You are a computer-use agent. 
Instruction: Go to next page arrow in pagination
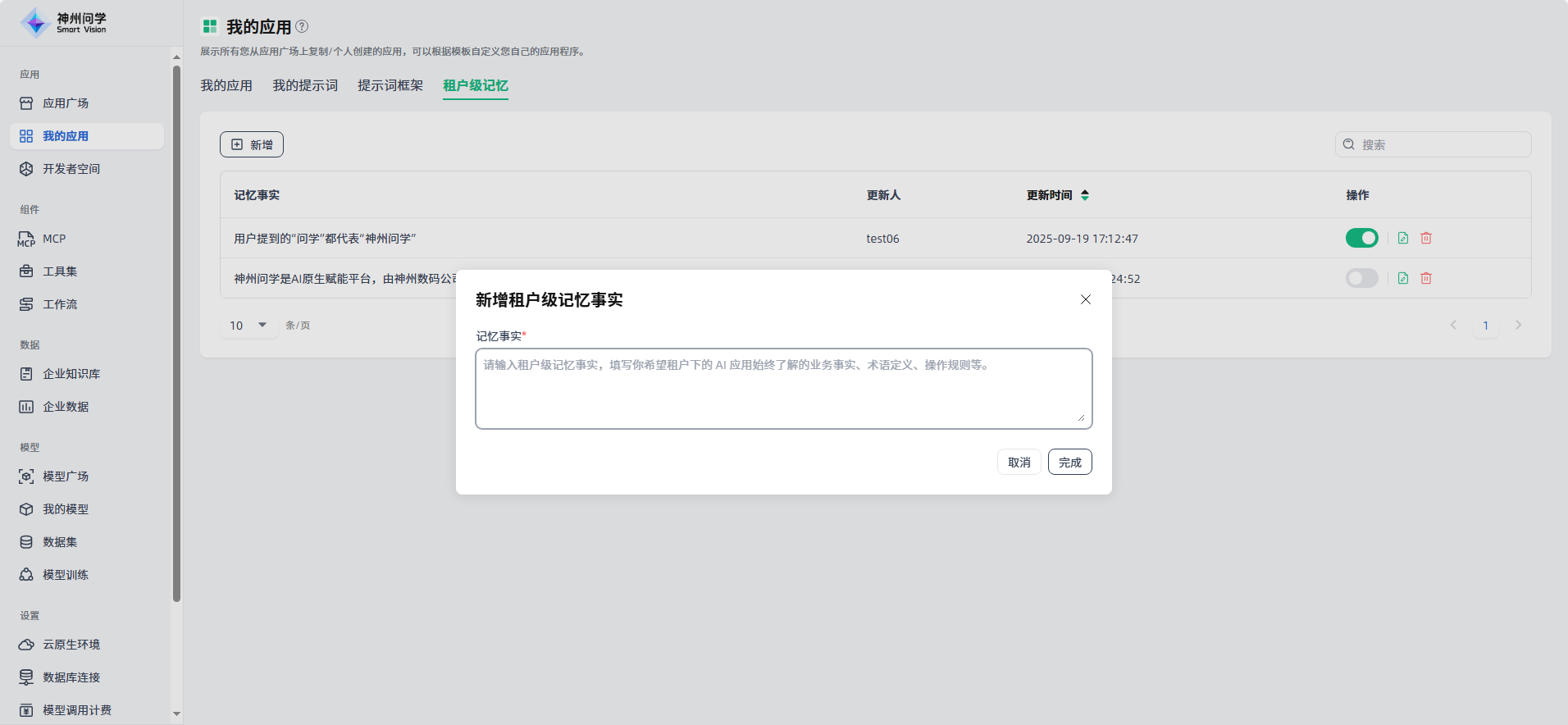click(x=1518, y=326)
